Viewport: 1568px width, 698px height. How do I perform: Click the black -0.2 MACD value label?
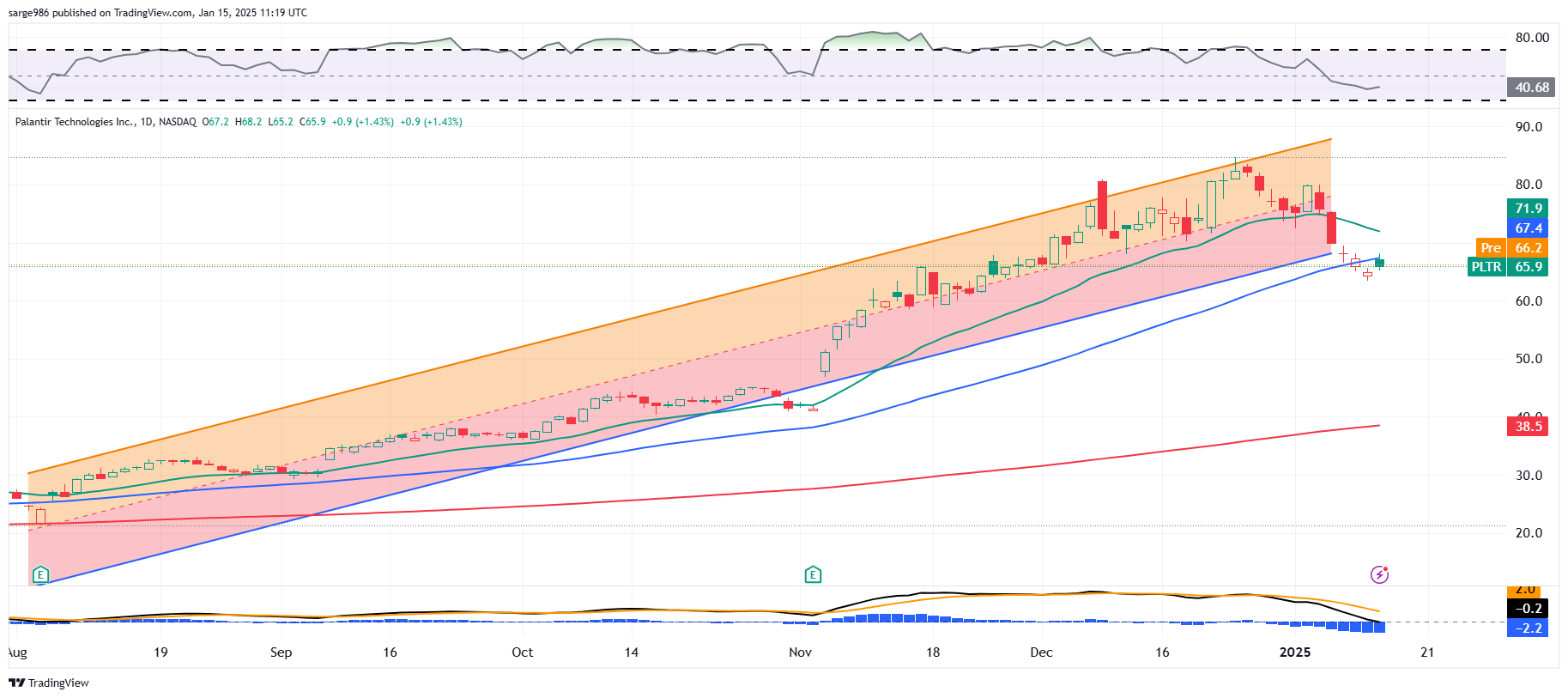(1528, 608)
